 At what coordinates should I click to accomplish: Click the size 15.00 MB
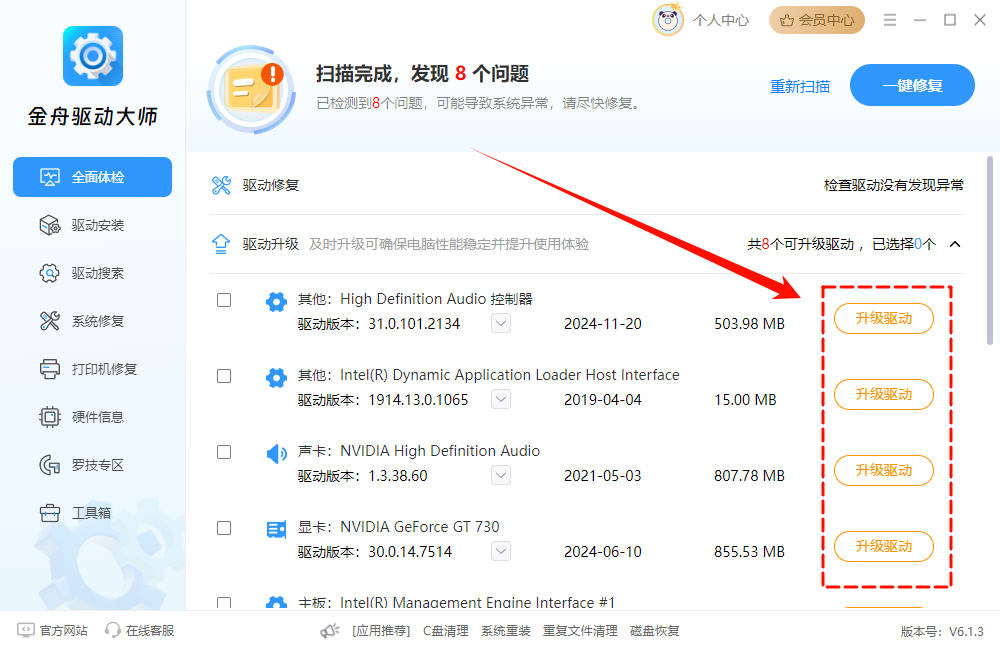tap(745, 400)
